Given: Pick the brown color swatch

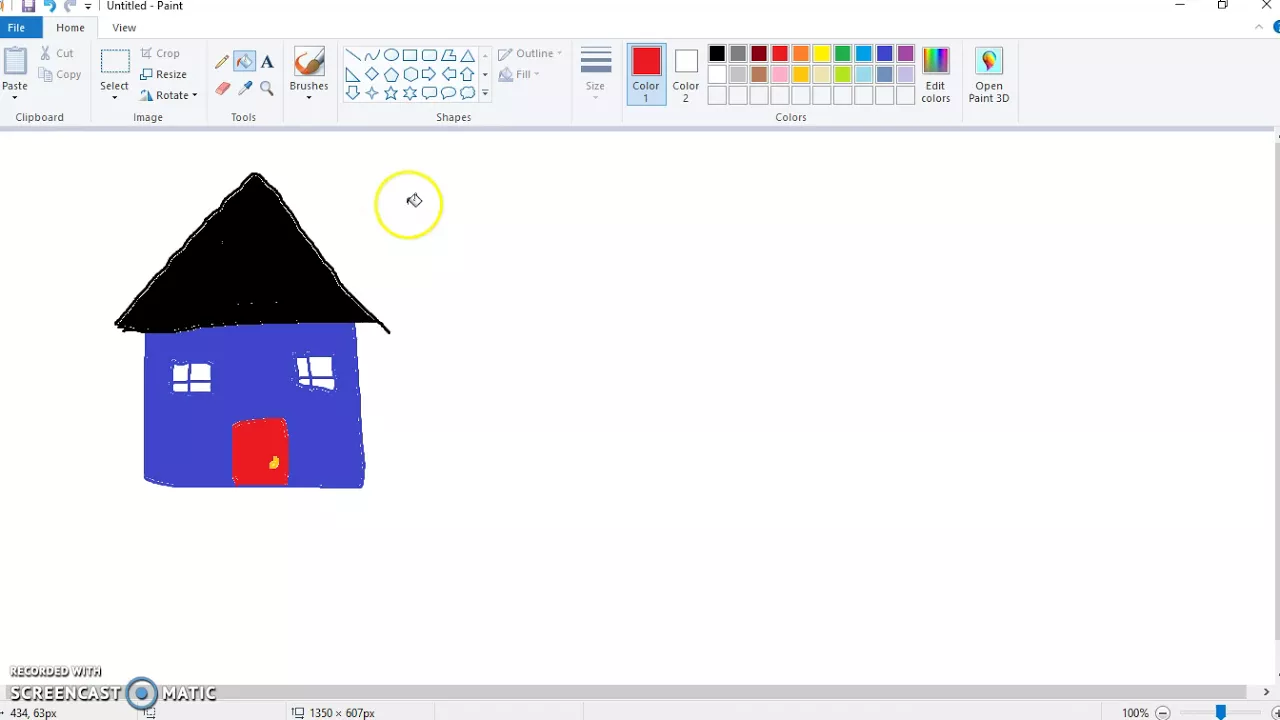Looking at the screenshot, I should click(759, 75).
